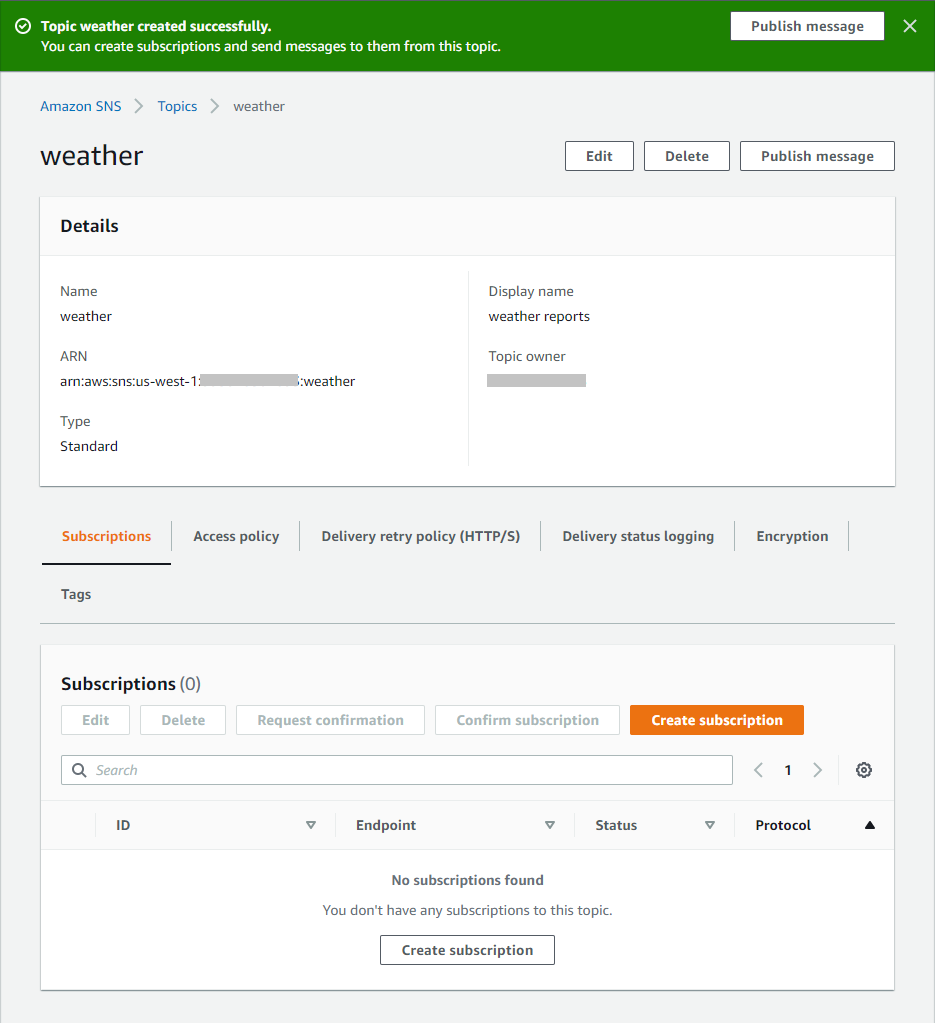The height and width of the screenshot is (1023, 935).
Task: Open the Access policy tab
Action: point(236,536)
